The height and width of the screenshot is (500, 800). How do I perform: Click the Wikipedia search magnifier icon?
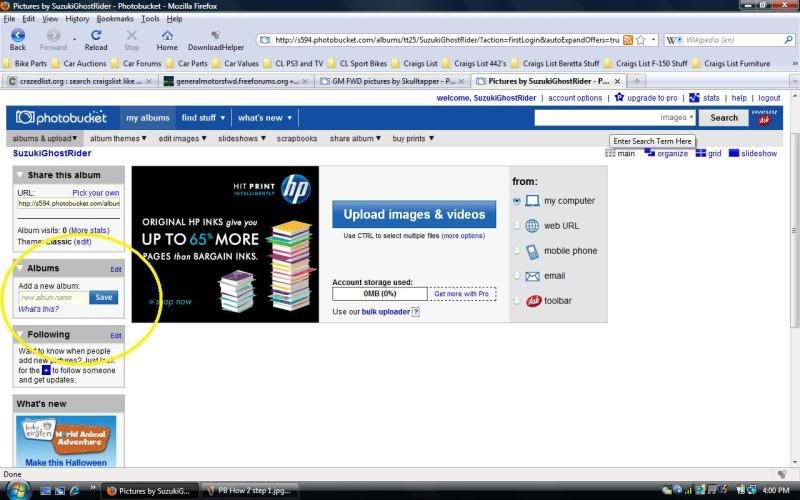788,39
